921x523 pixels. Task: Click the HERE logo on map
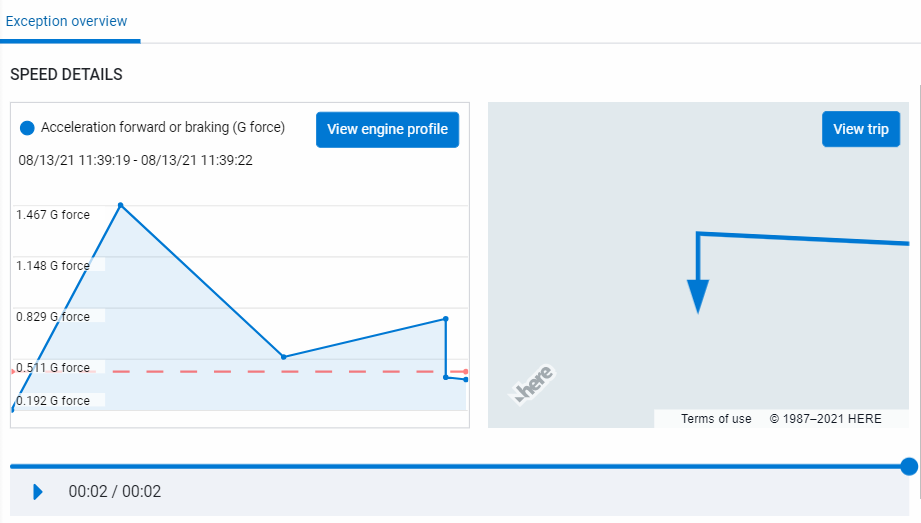533,385
